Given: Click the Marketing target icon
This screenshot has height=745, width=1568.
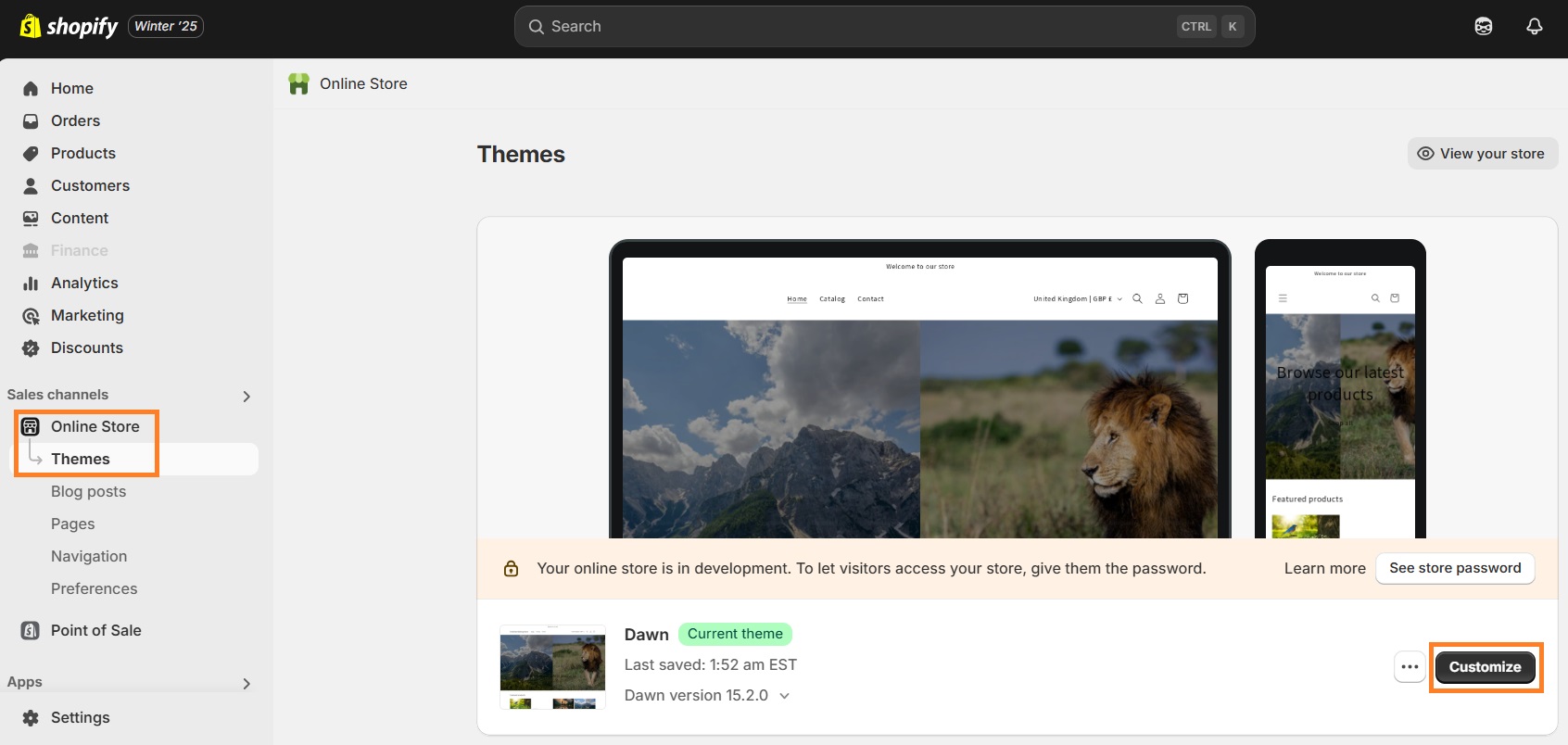Looking at the screenshot, I should click(x=31, y=316).
